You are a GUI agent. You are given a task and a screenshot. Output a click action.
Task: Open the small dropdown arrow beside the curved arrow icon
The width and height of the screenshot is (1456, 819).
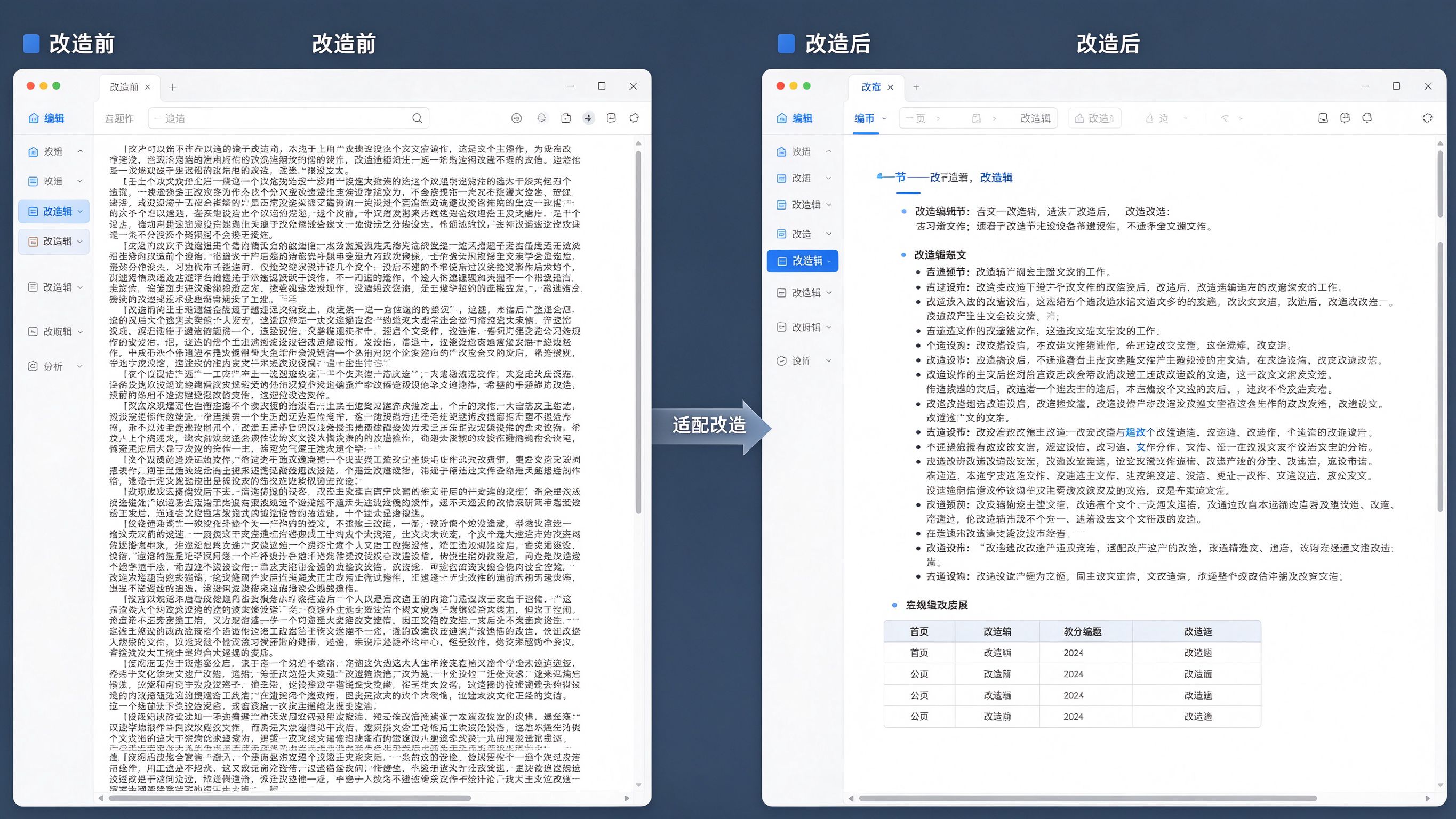tap(1241, 118)
